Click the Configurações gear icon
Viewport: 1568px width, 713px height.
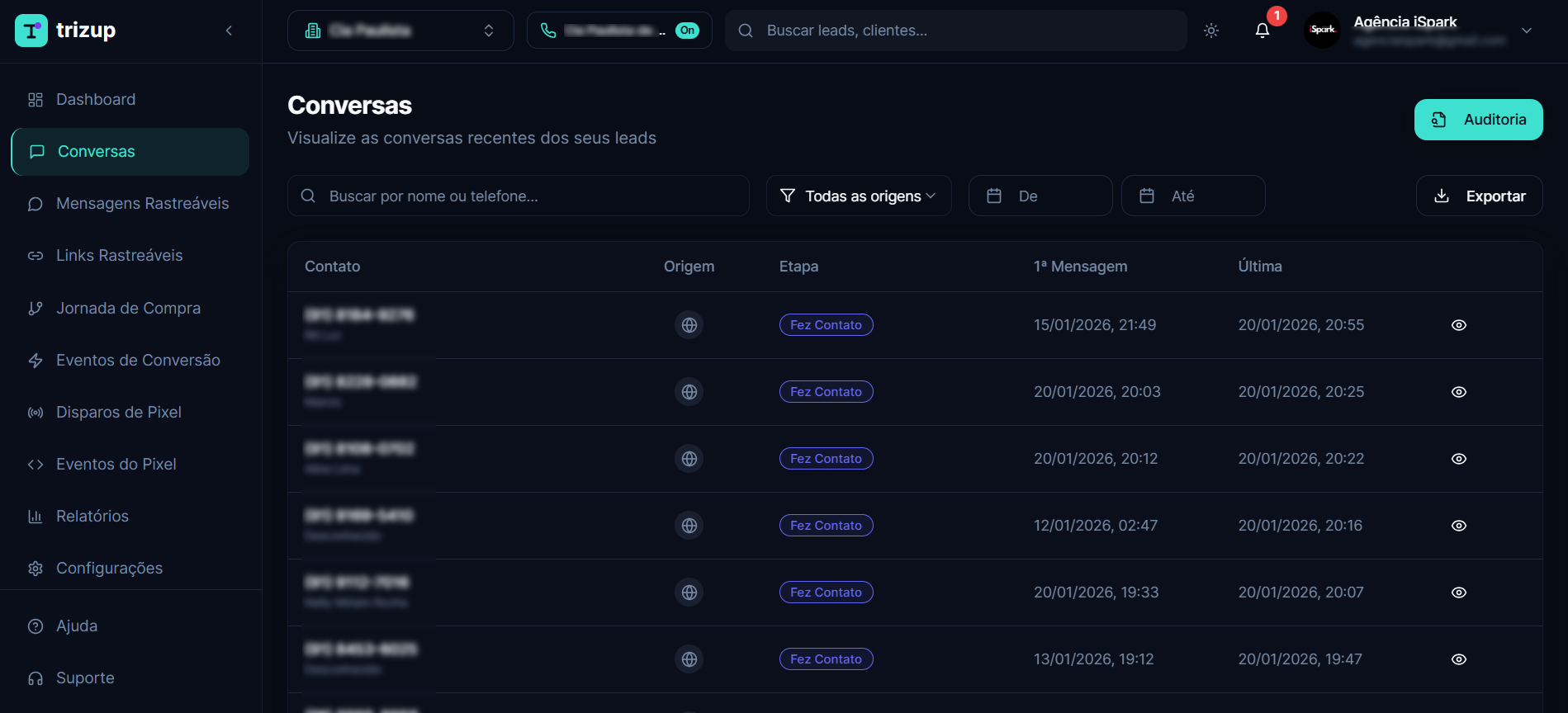tap(36, 568)
